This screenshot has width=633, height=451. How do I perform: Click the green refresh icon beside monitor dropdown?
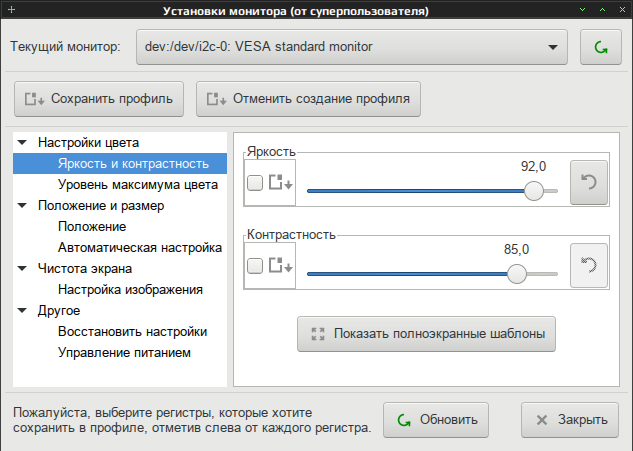pos(601,47)
